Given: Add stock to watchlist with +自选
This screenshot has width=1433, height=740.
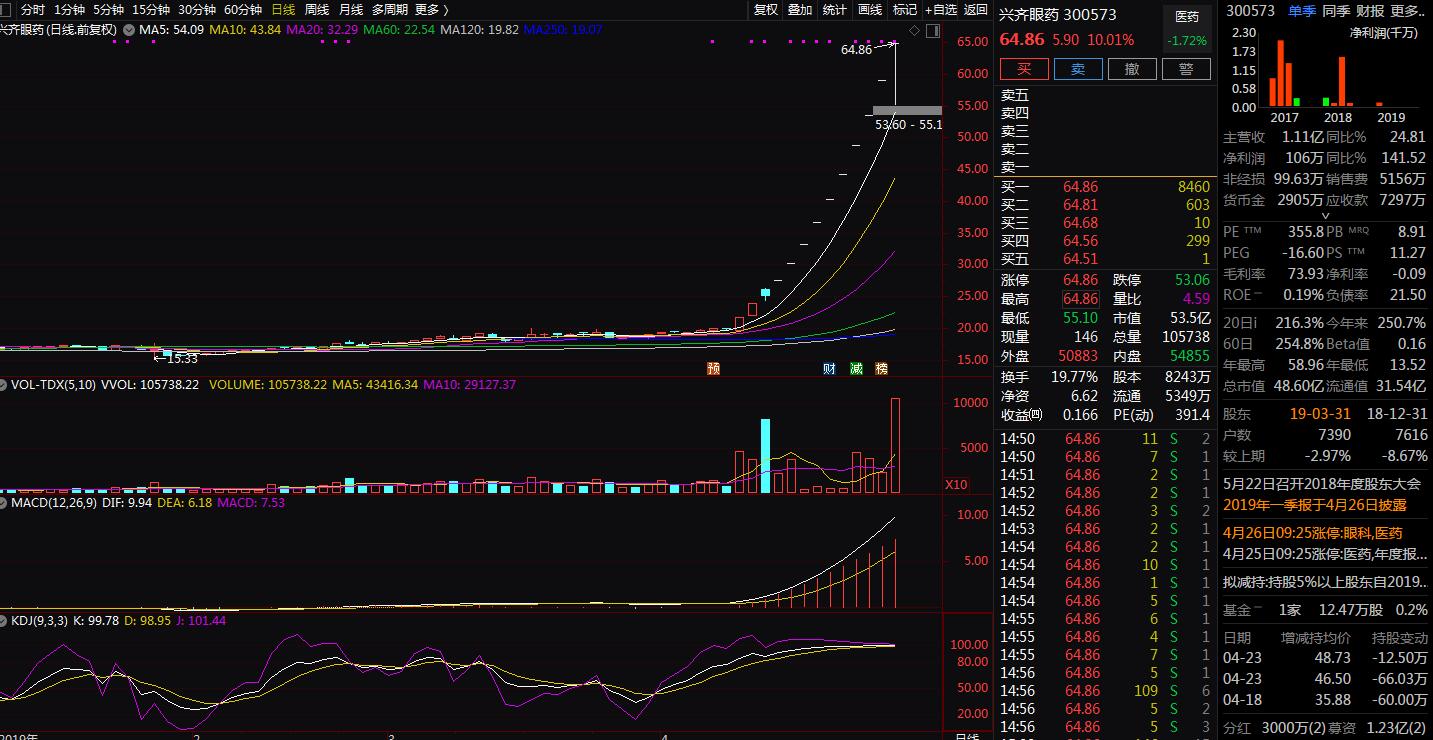Looking at the screenshot, I should click(940, 10).
